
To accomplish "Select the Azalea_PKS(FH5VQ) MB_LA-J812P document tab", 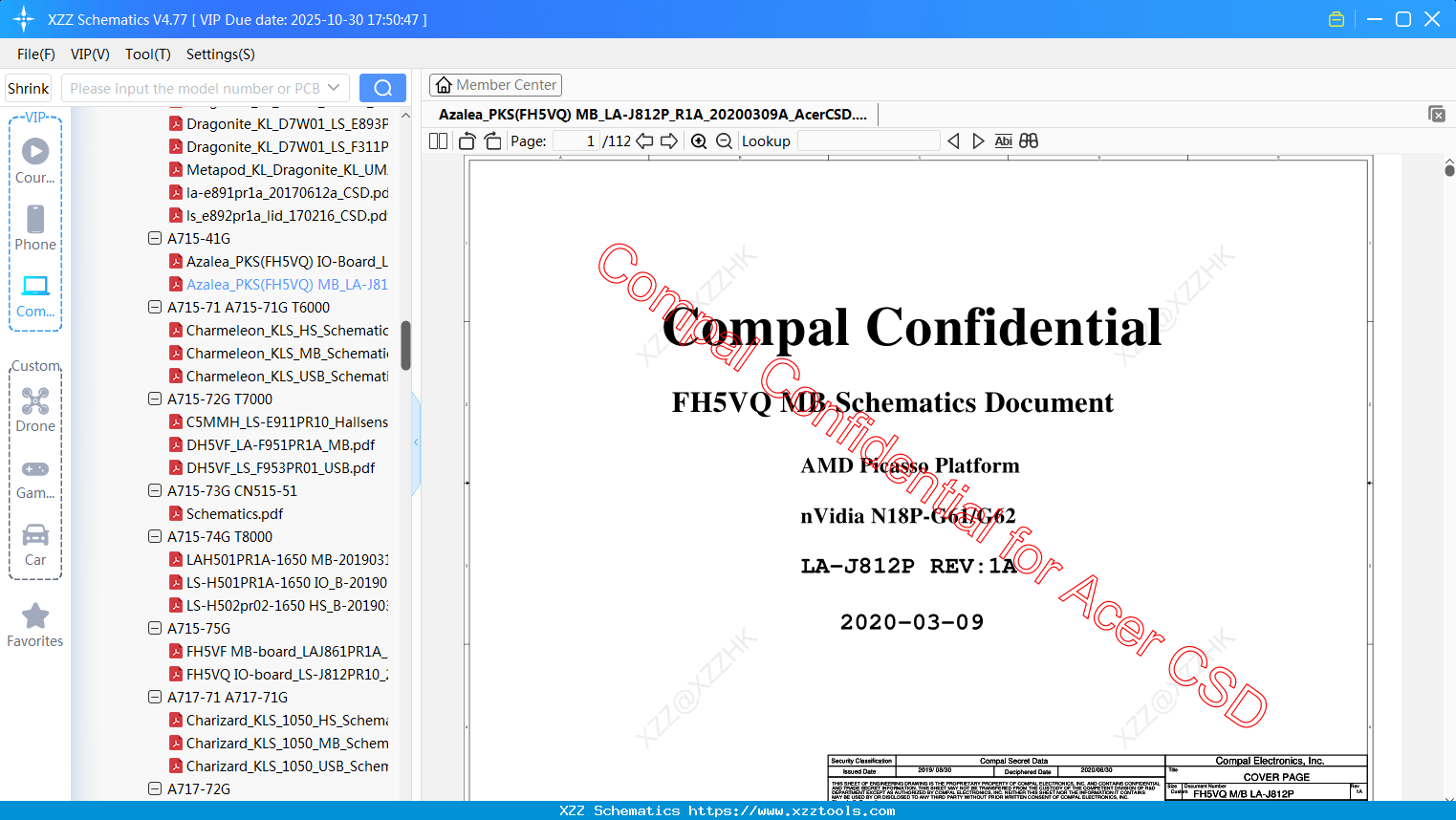I will coord(653,115).
